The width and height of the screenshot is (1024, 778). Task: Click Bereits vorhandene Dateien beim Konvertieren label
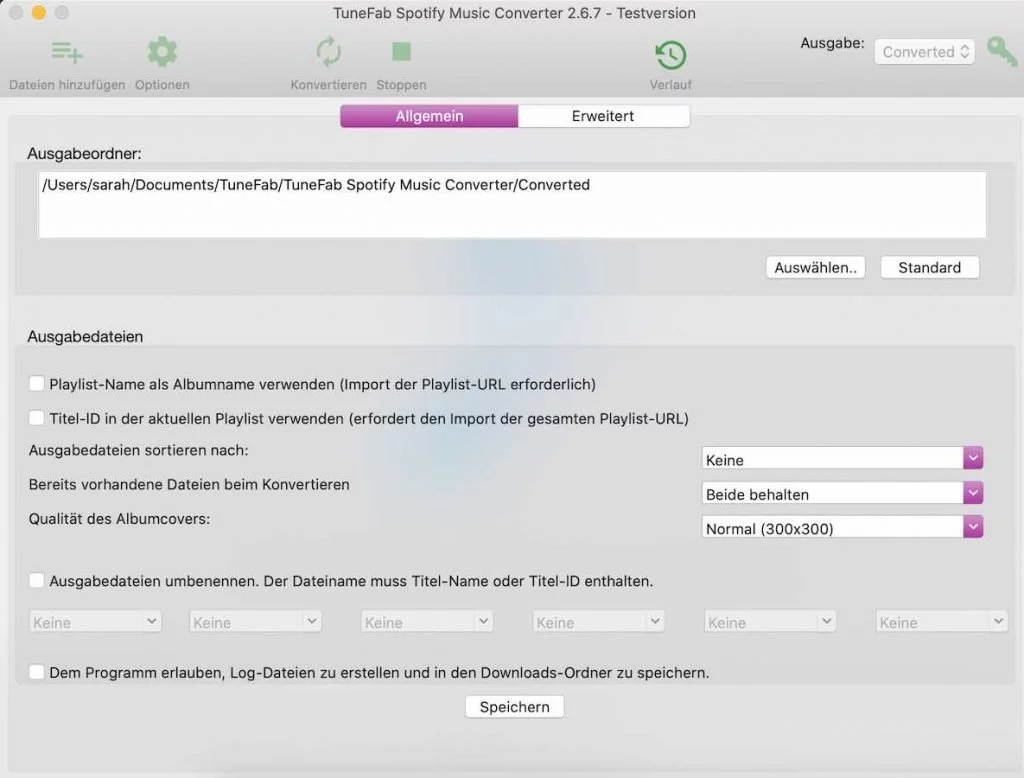point(189,484)
